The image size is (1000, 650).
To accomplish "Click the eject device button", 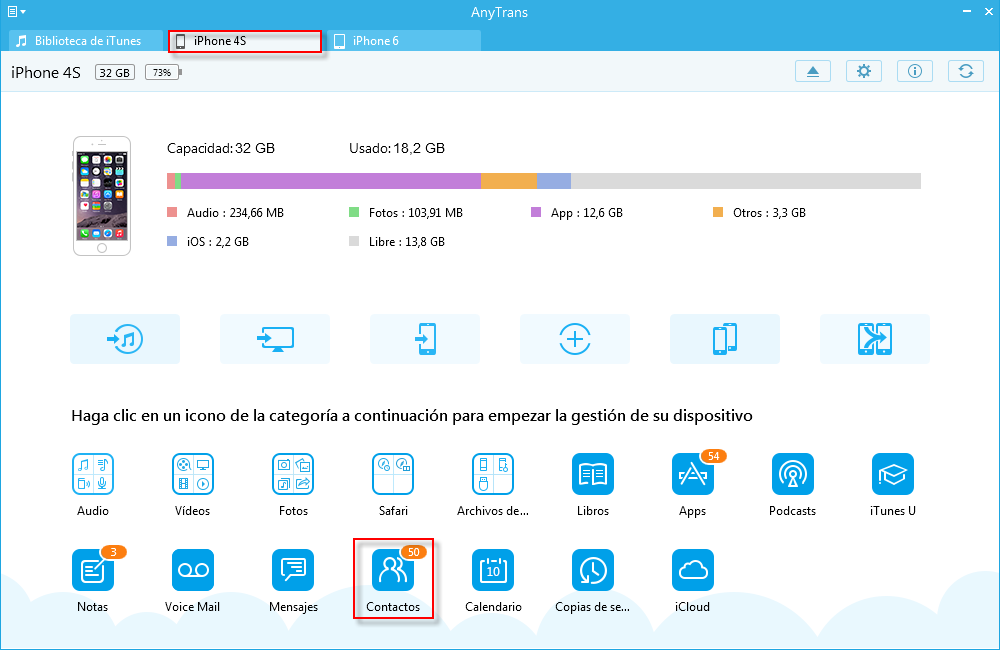I will pos(813,71).
